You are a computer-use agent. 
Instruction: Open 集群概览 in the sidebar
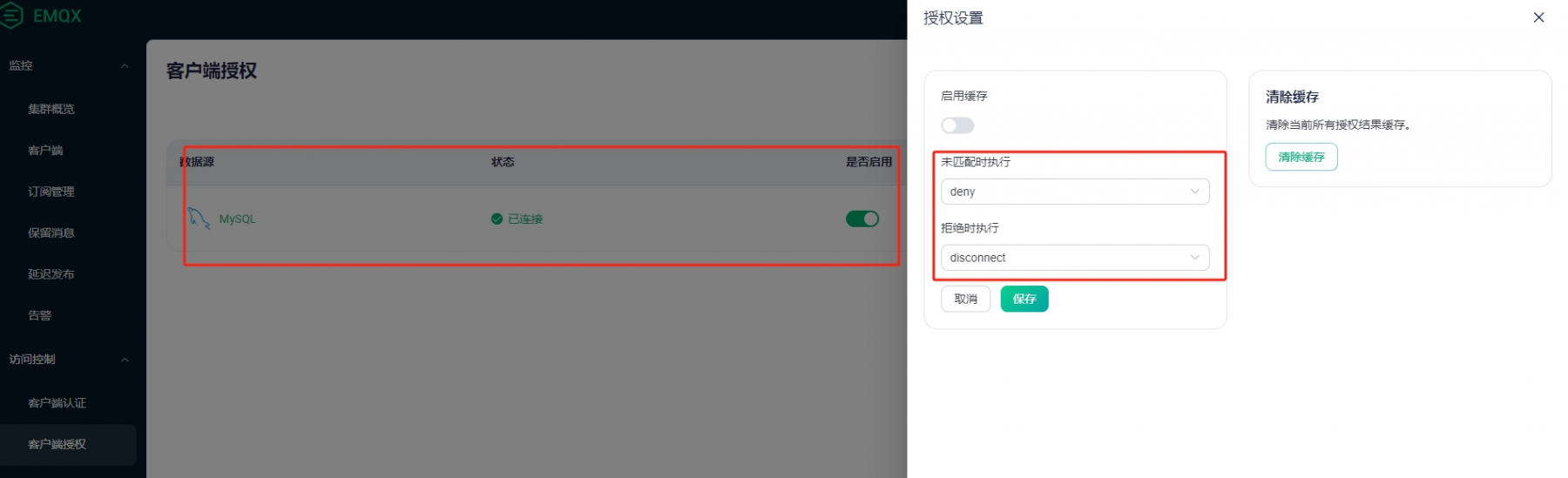click(51, 109)
